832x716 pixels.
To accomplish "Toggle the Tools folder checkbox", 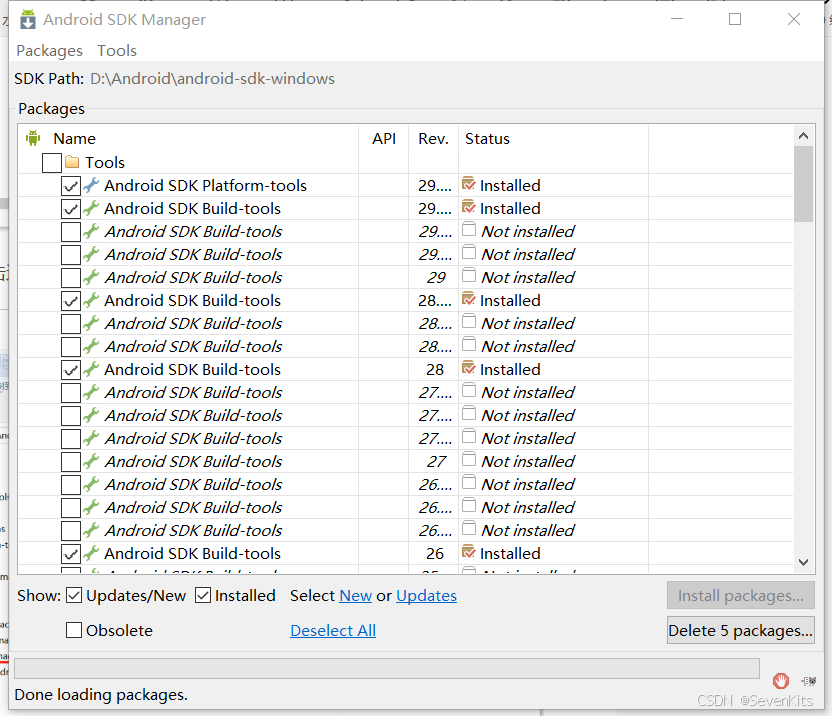I will click(51, 162).
